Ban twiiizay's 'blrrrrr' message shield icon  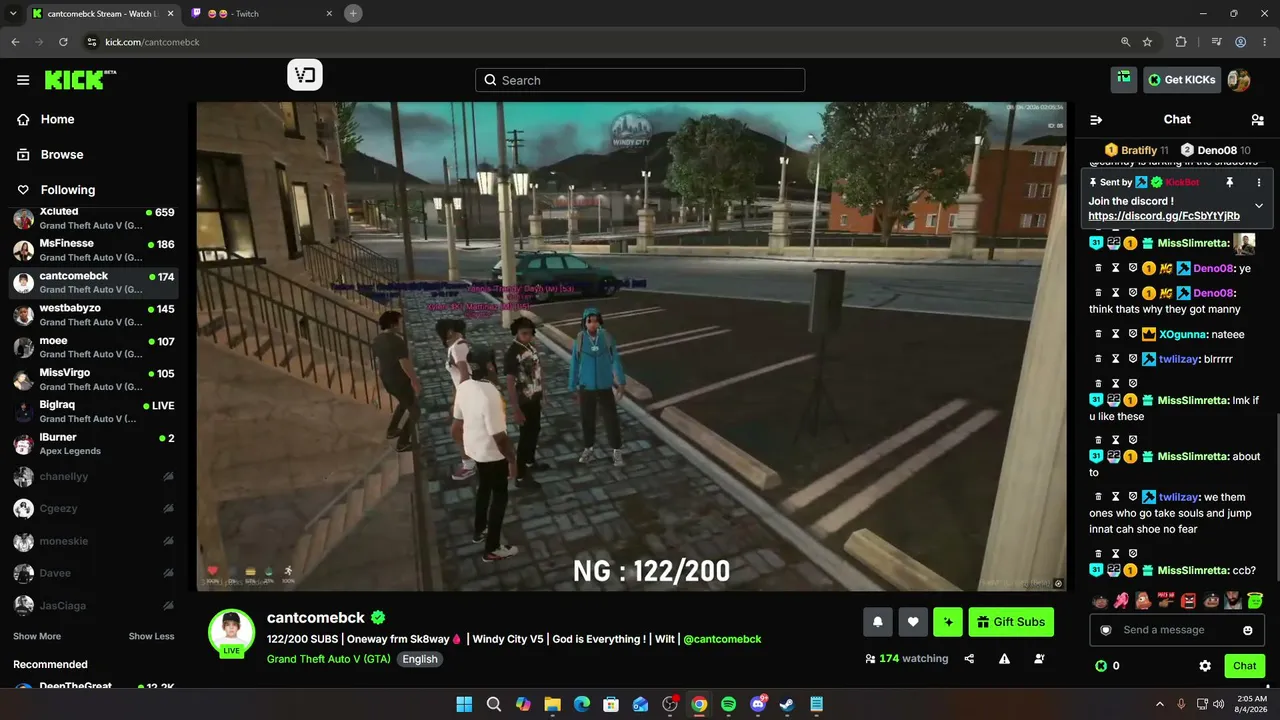pyautogui.click(x=1132, y=358)
